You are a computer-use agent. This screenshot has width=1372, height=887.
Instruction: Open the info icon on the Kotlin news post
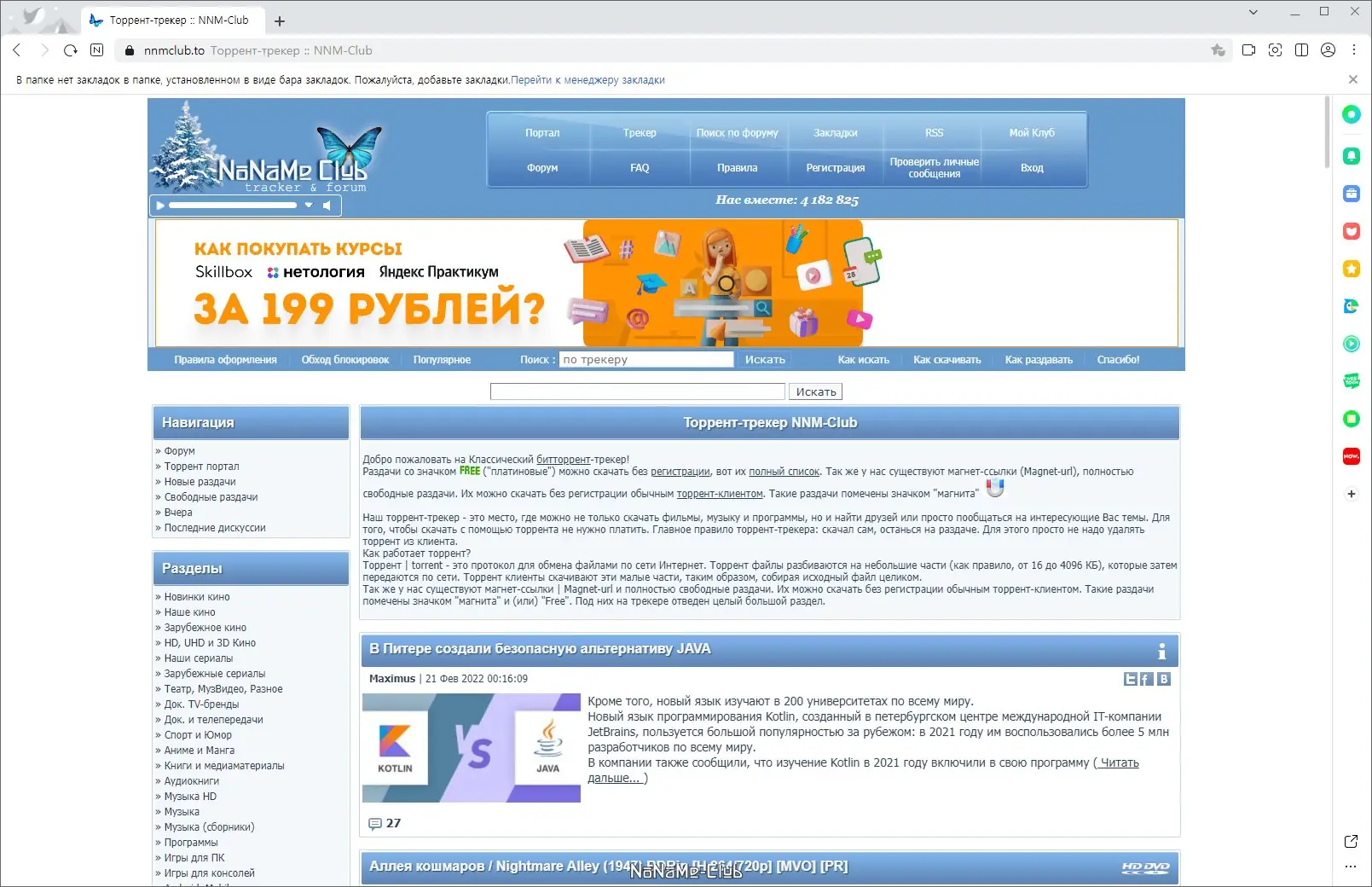pyautogui.click(x=1161, y=652)
